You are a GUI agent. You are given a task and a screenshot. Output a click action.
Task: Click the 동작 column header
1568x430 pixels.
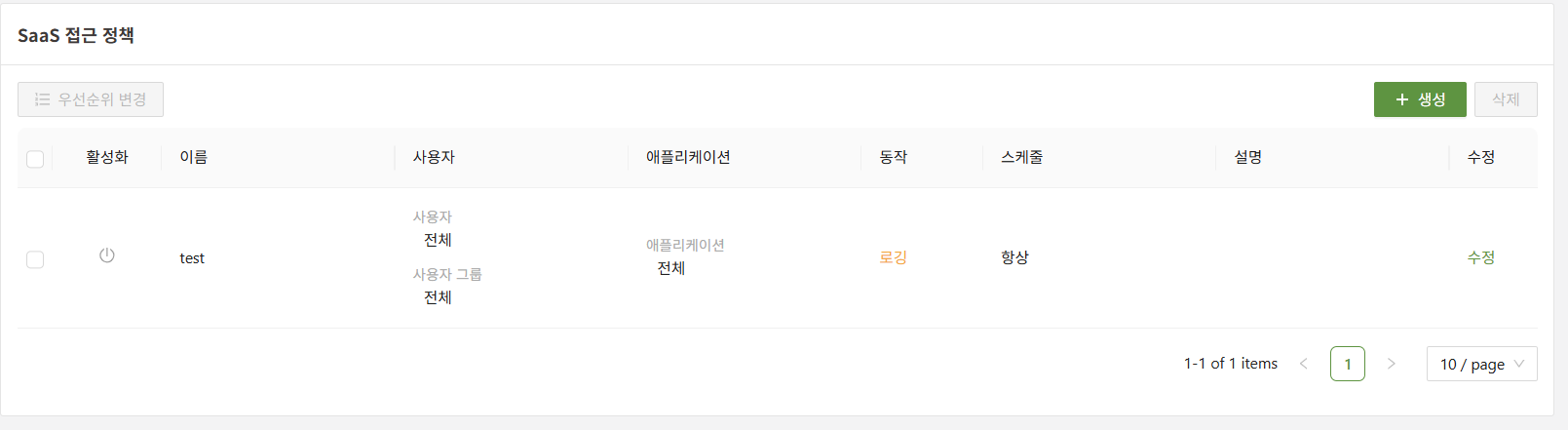(x=893, y=157)
